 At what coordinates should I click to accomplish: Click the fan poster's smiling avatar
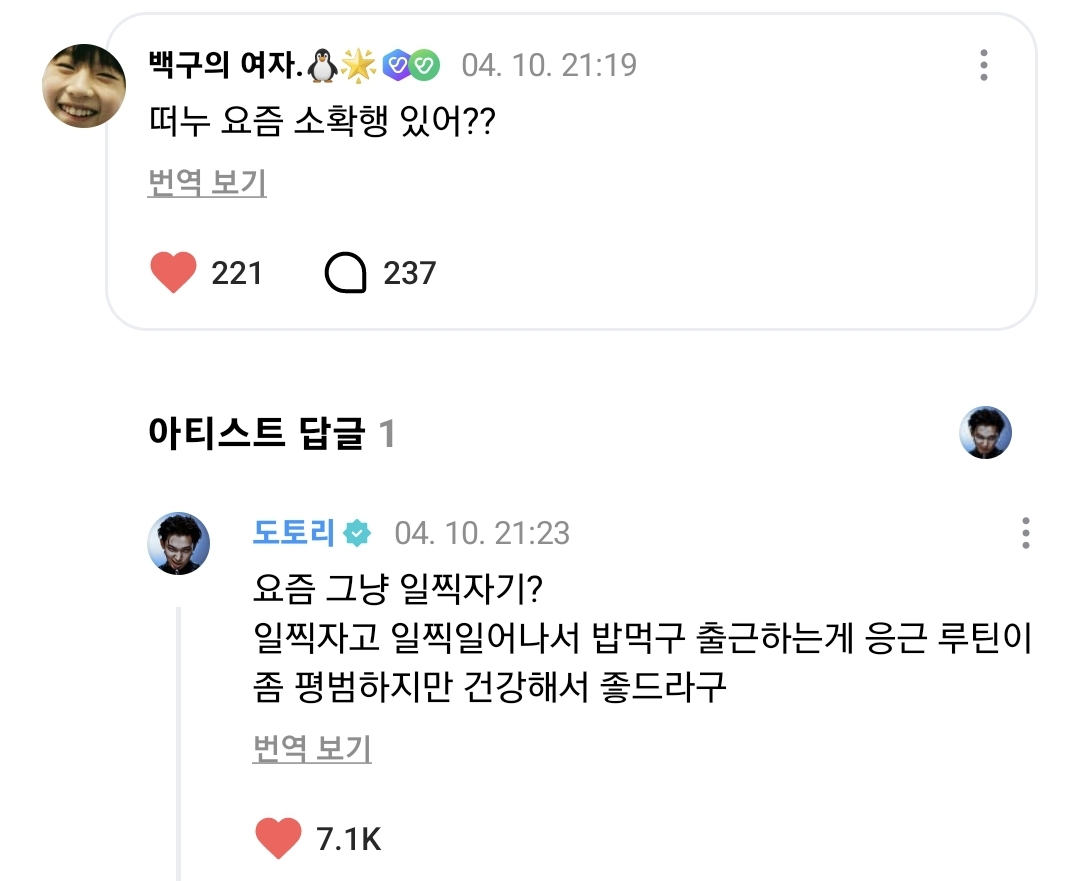pyautogui.click(x=83, y=85)
